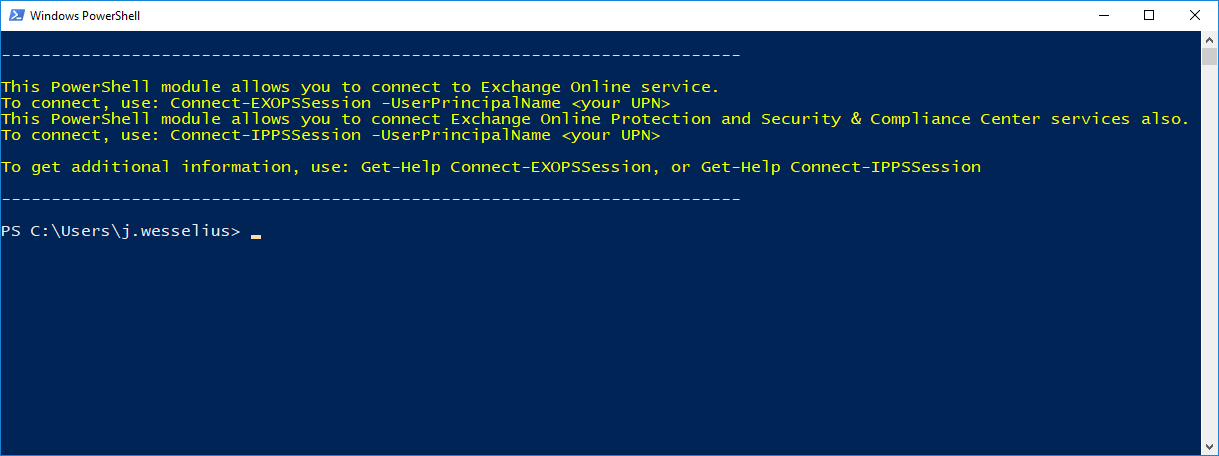Click the vertical scrollbar thumb
This screenshot has height=456, width=1219.
pos(1209,56)
